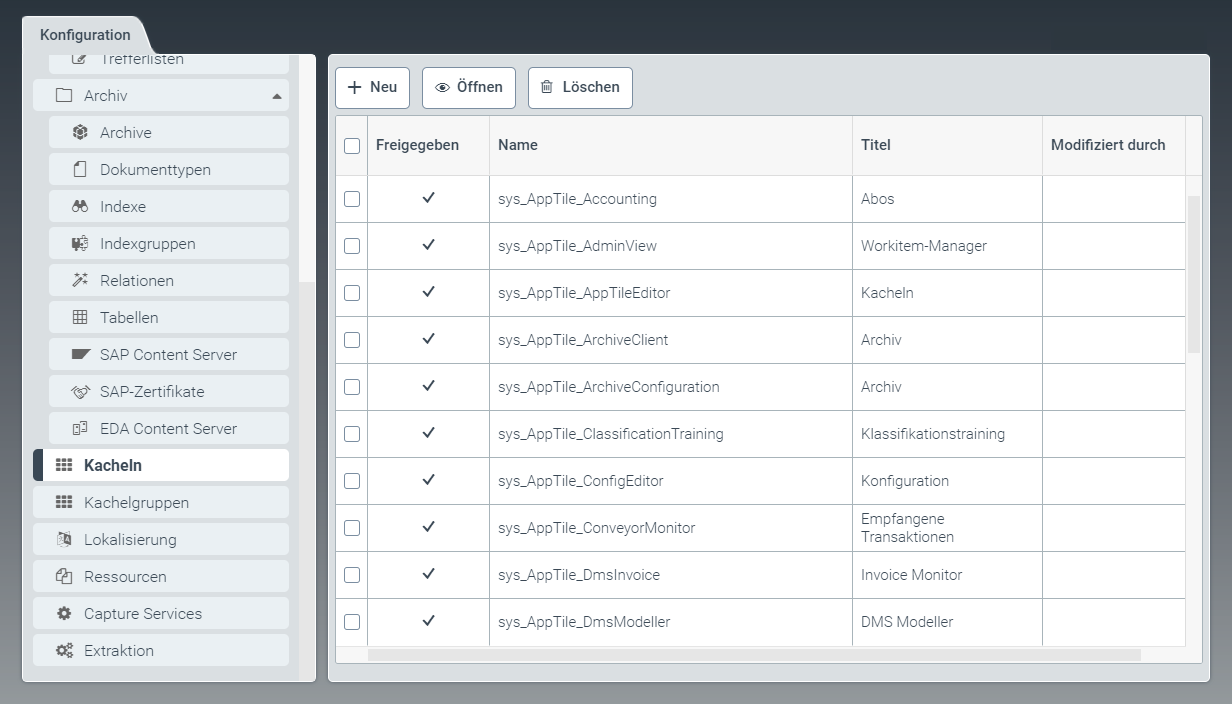Click the document icon beside Dokumenttypen
This screenshot has height=704, width=1232.
point(80,170)
